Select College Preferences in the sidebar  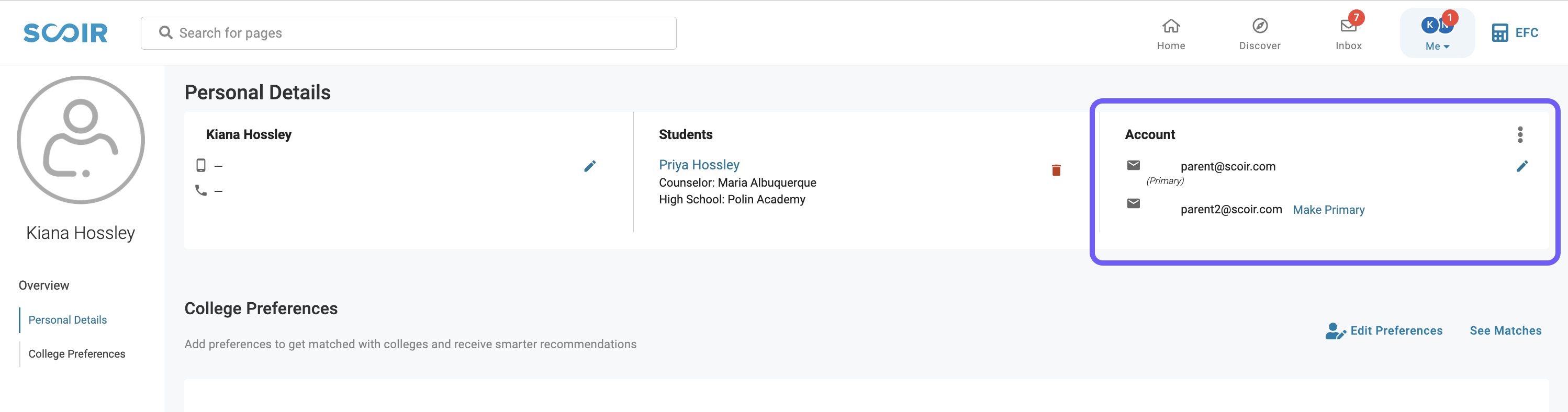coord(77,353)
